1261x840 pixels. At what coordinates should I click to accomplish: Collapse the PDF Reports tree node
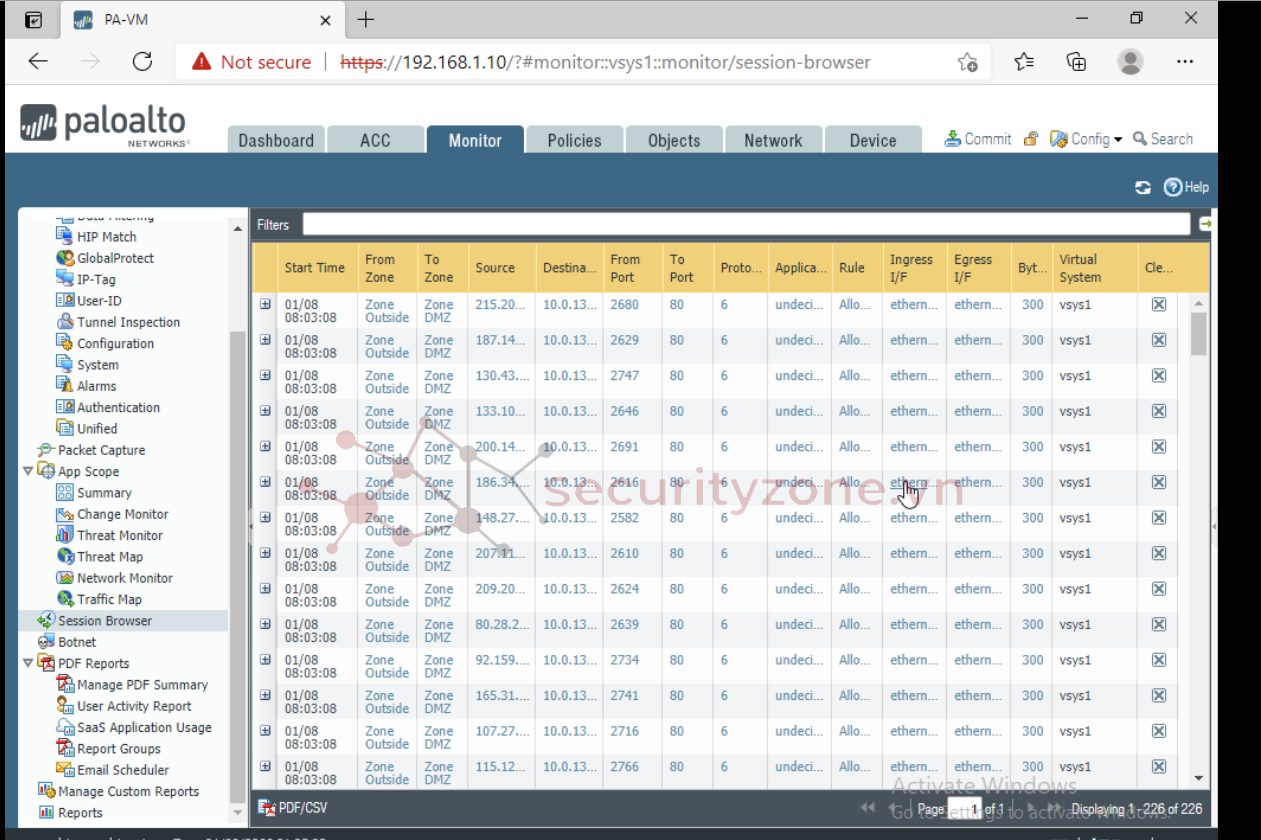tap(28, 663)
